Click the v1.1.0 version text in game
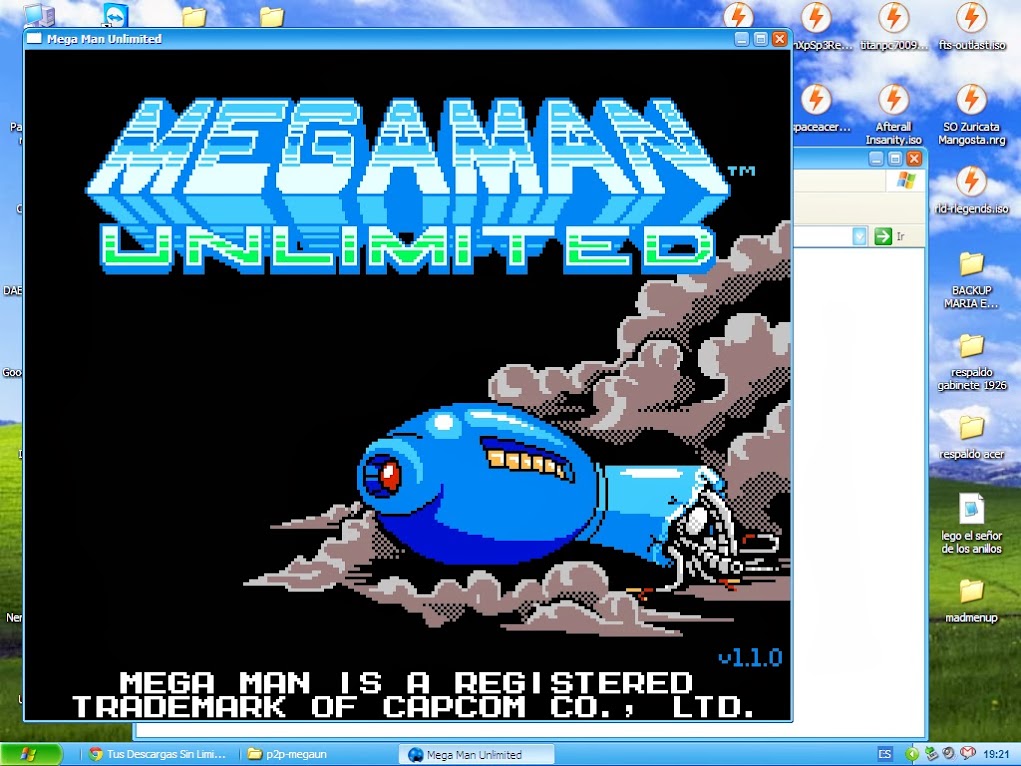Image resolution: width=1021 pixels, height=766 pixels. [750, 657]
